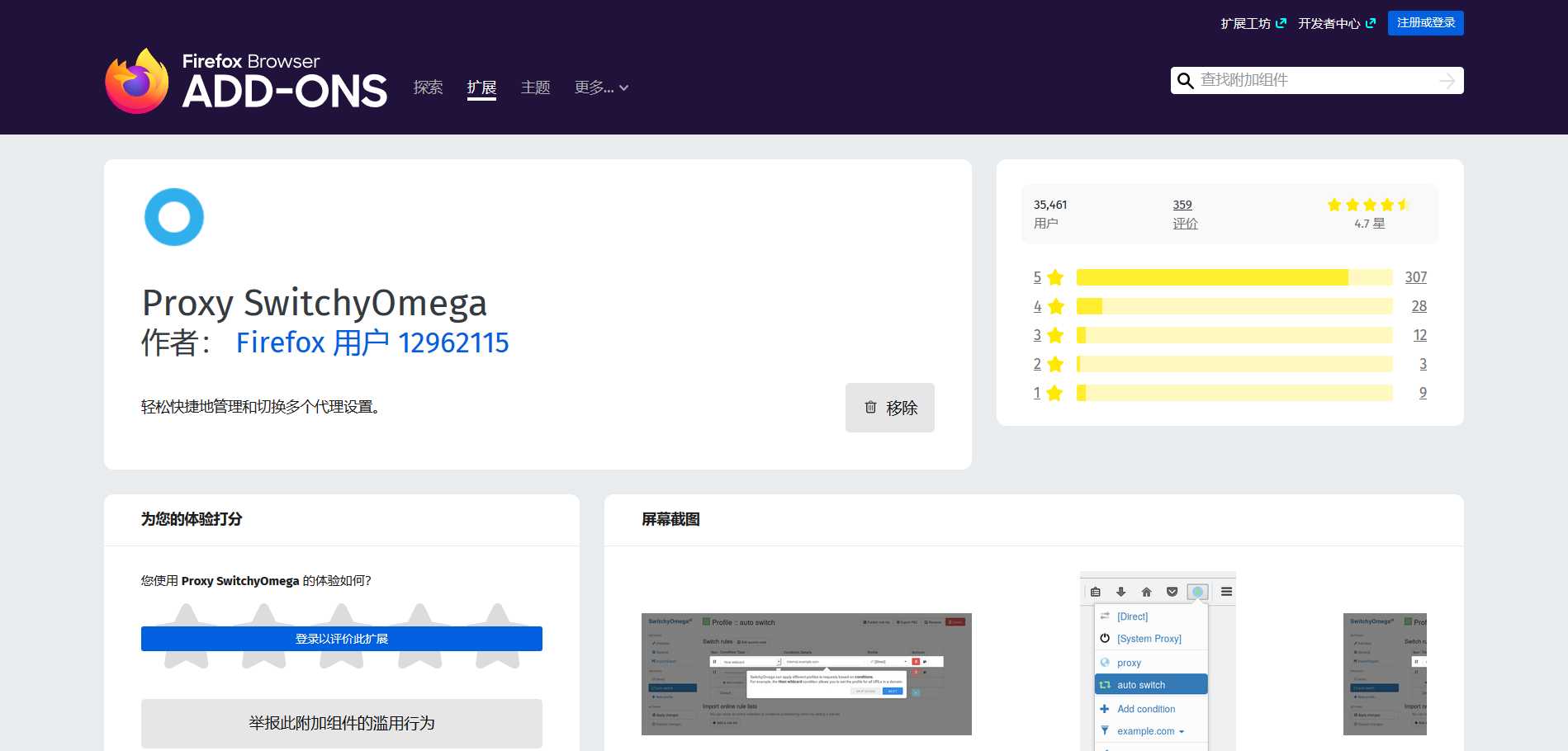
Task: Click the 5-star rating bar
Action: click(1234, 277)
